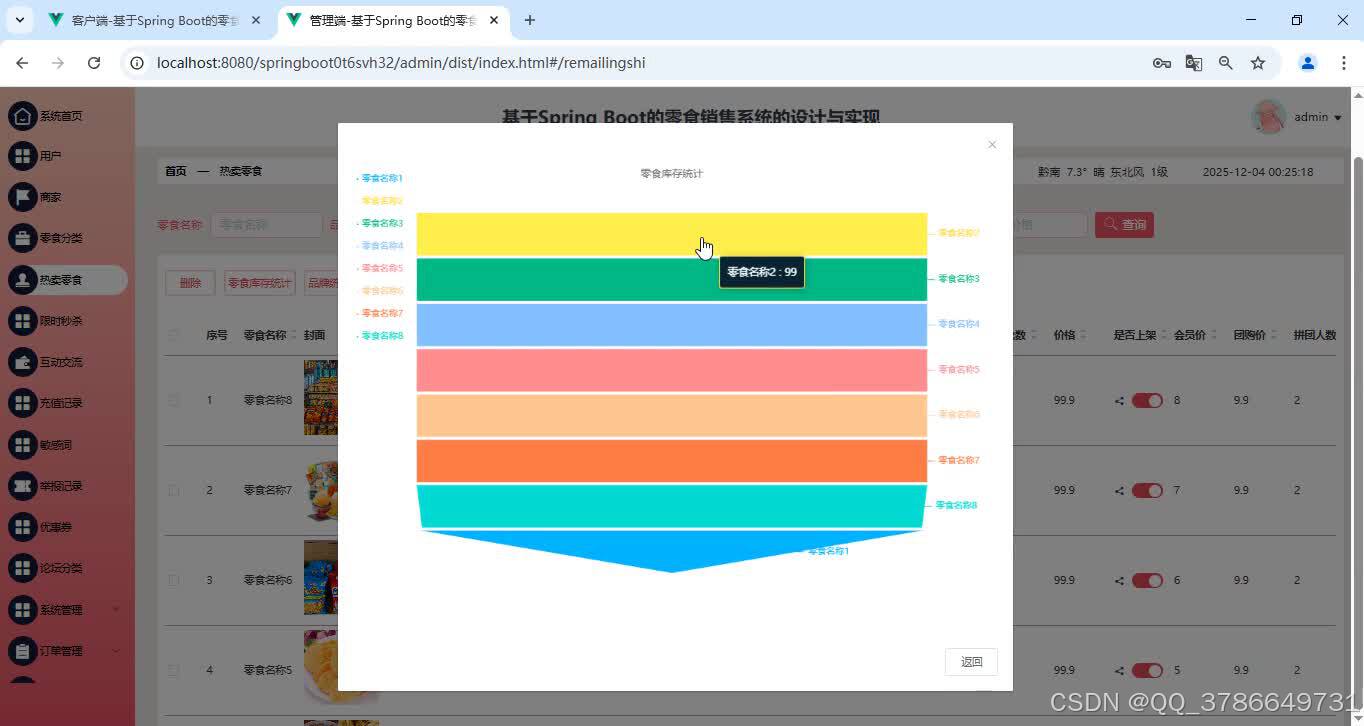Close the 零食库存统计 dialog with X
Image resolution: width=1364 pixels, height=726 pixels.
(x=992, y=145)
